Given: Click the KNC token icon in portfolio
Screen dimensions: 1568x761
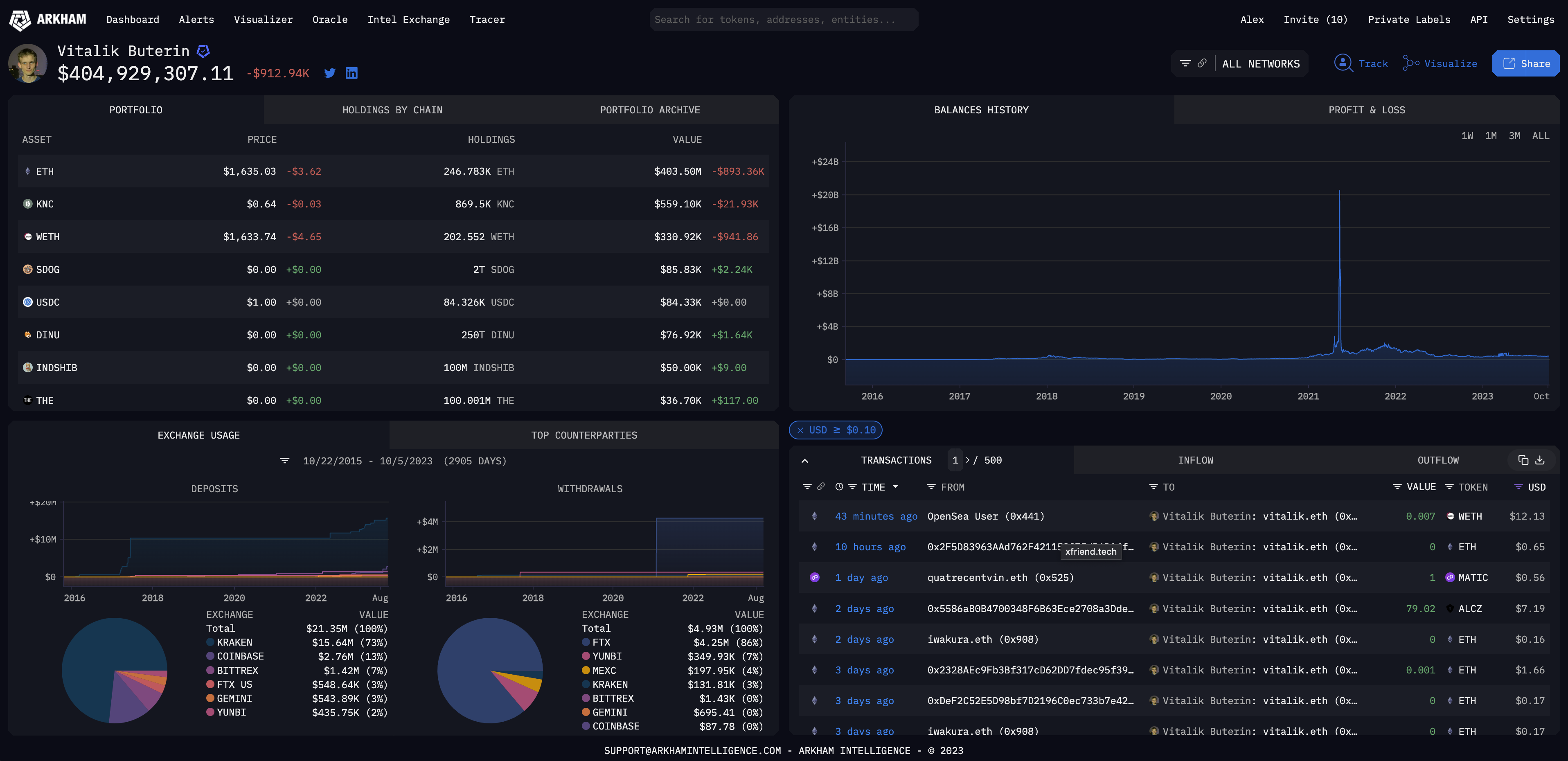Looking at the screenshot, I should (27, 204).
